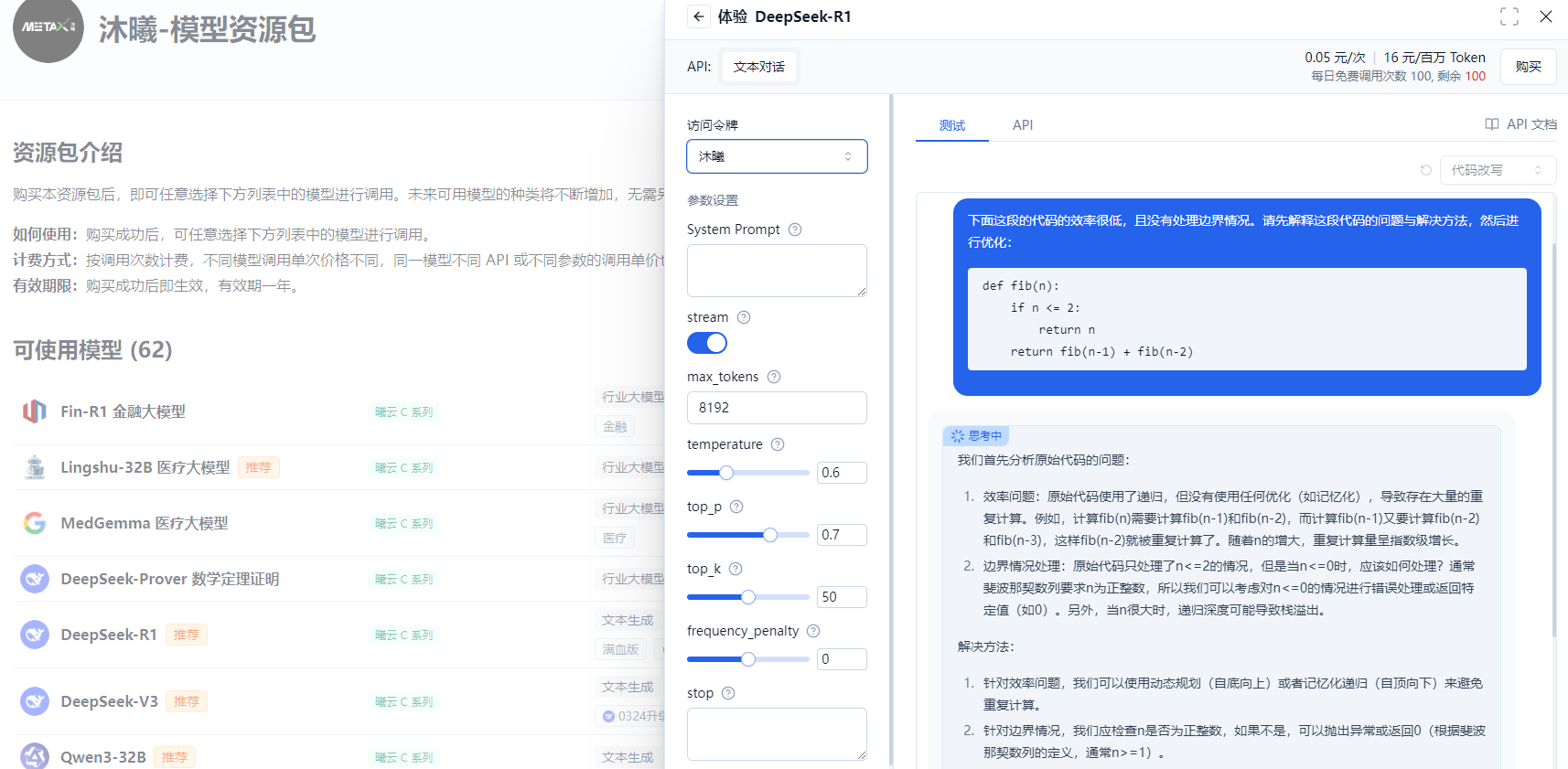Click the 医疗 tag in MedGemma row

(x=615, y=538)
